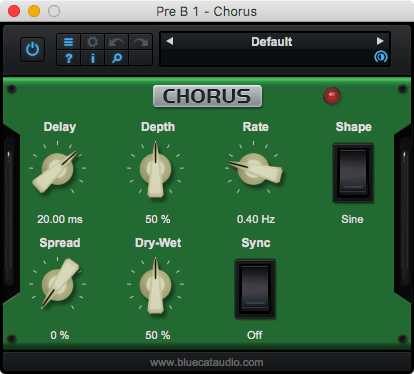The width and height of the screenshot is (414, 374).
Task: Open help with the question mark icon
Action: (x=68, y=58)
